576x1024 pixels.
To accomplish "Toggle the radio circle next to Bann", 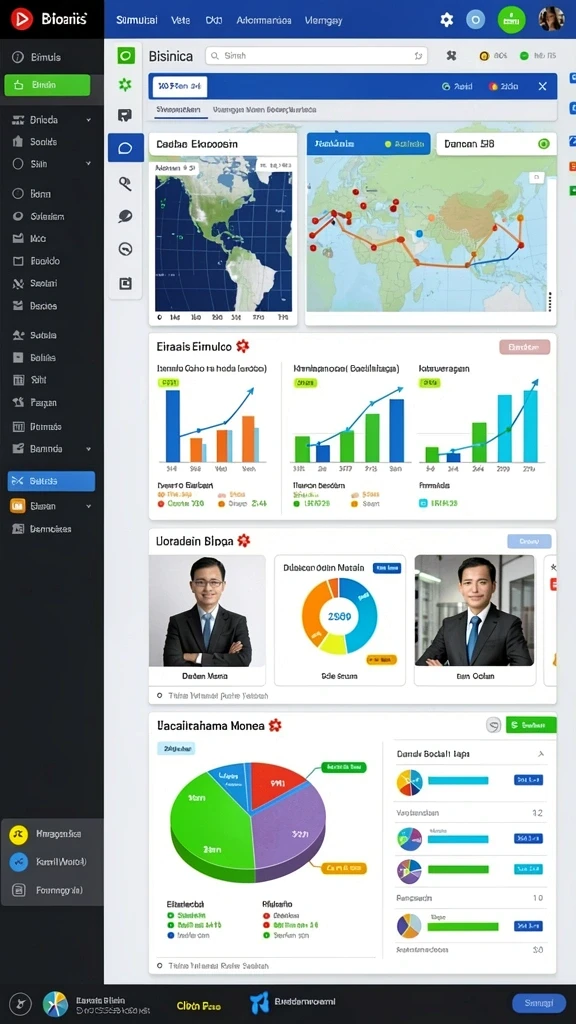I will [18, 193].
